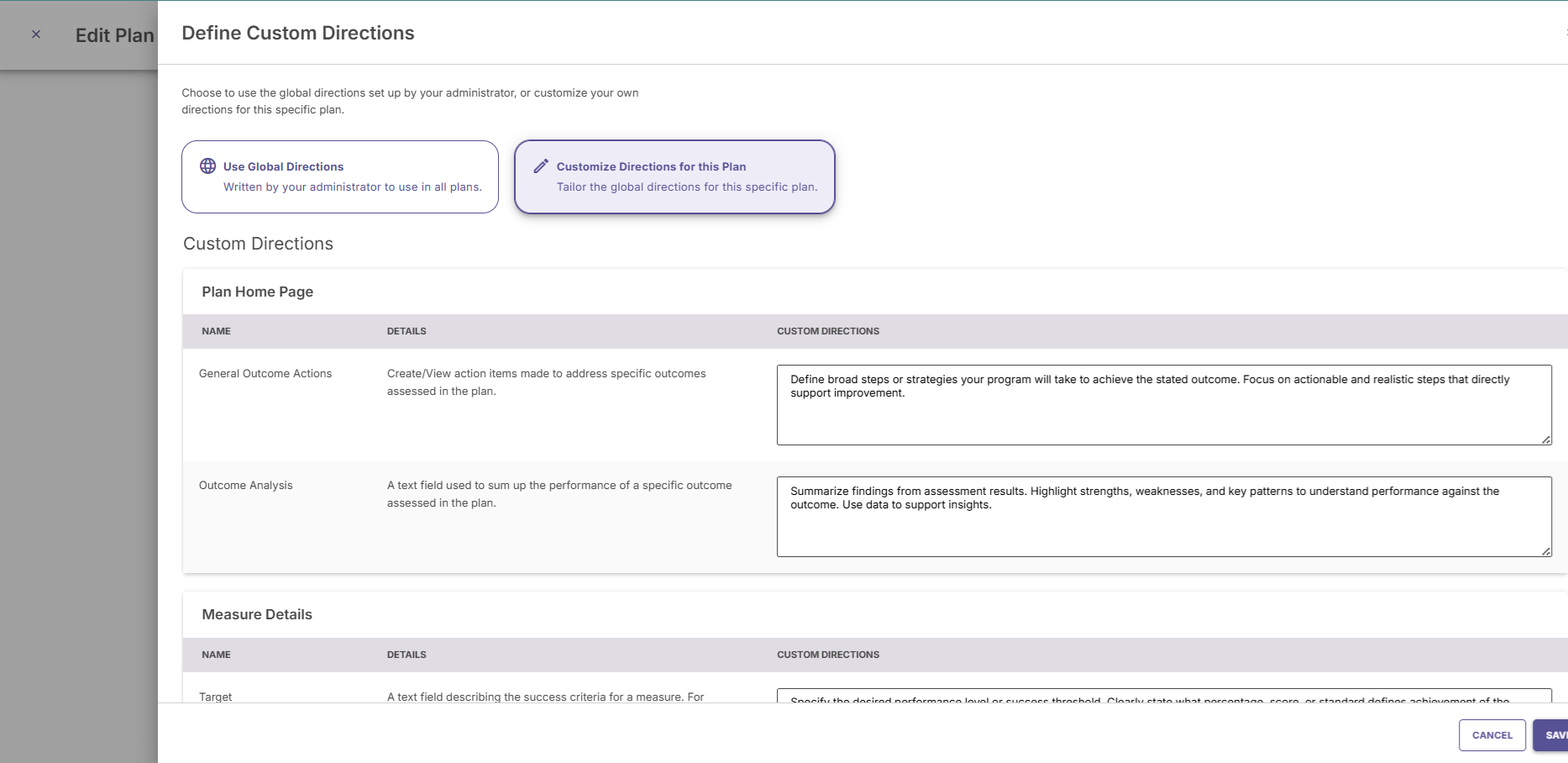The height and width of the screenshot is (763, 1568).
Task: Select the Define Custom Directions title
Action: click(x=298, y=33)
